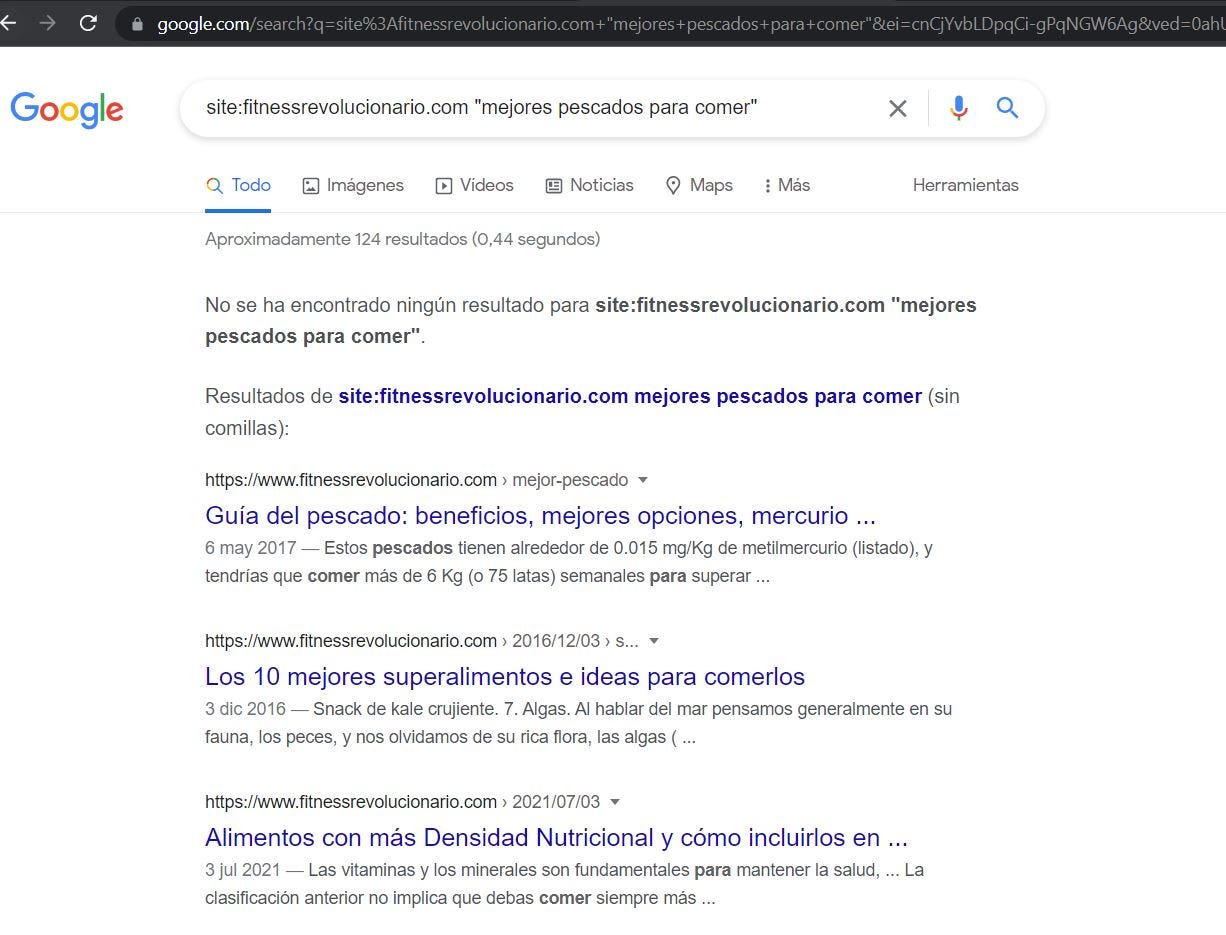Select the Todo tab
Image resolution: width=1226 pixels, height=935 pixels.
(238, 185)
